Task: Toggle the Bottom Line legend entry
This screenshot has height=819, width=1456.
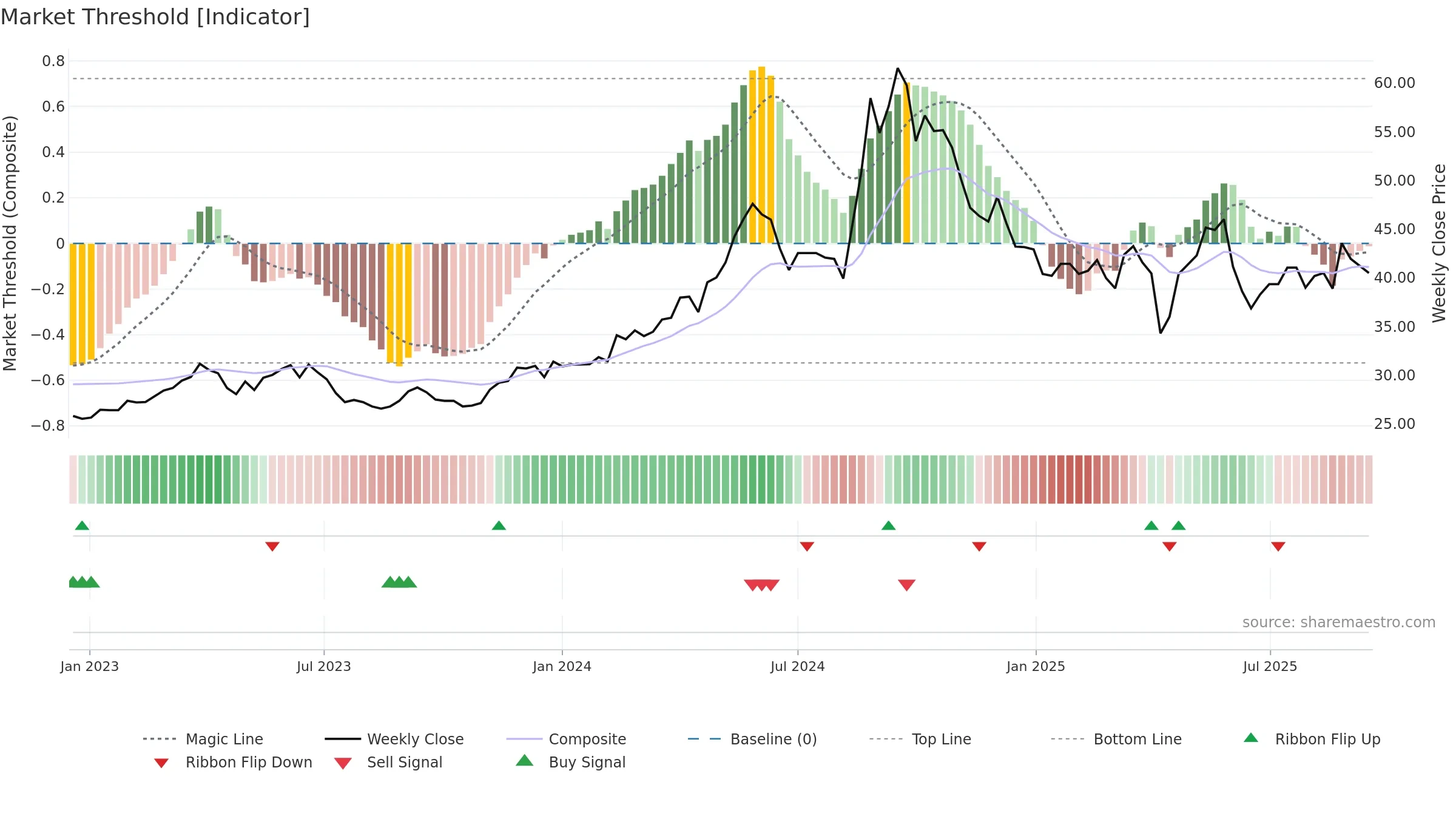Action: 1116,739
